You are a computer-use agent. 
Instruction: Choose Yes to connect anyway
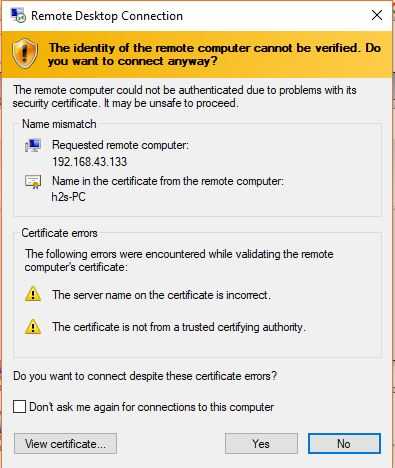261,444
